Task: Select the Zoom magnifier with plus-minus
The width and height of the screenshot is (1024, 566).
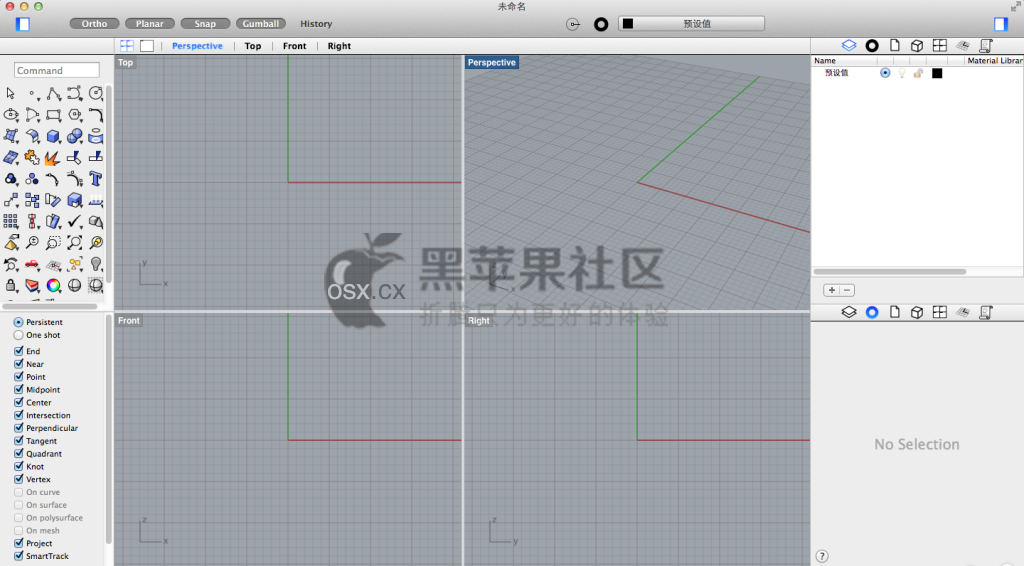Action: click(x=32, y=242)
